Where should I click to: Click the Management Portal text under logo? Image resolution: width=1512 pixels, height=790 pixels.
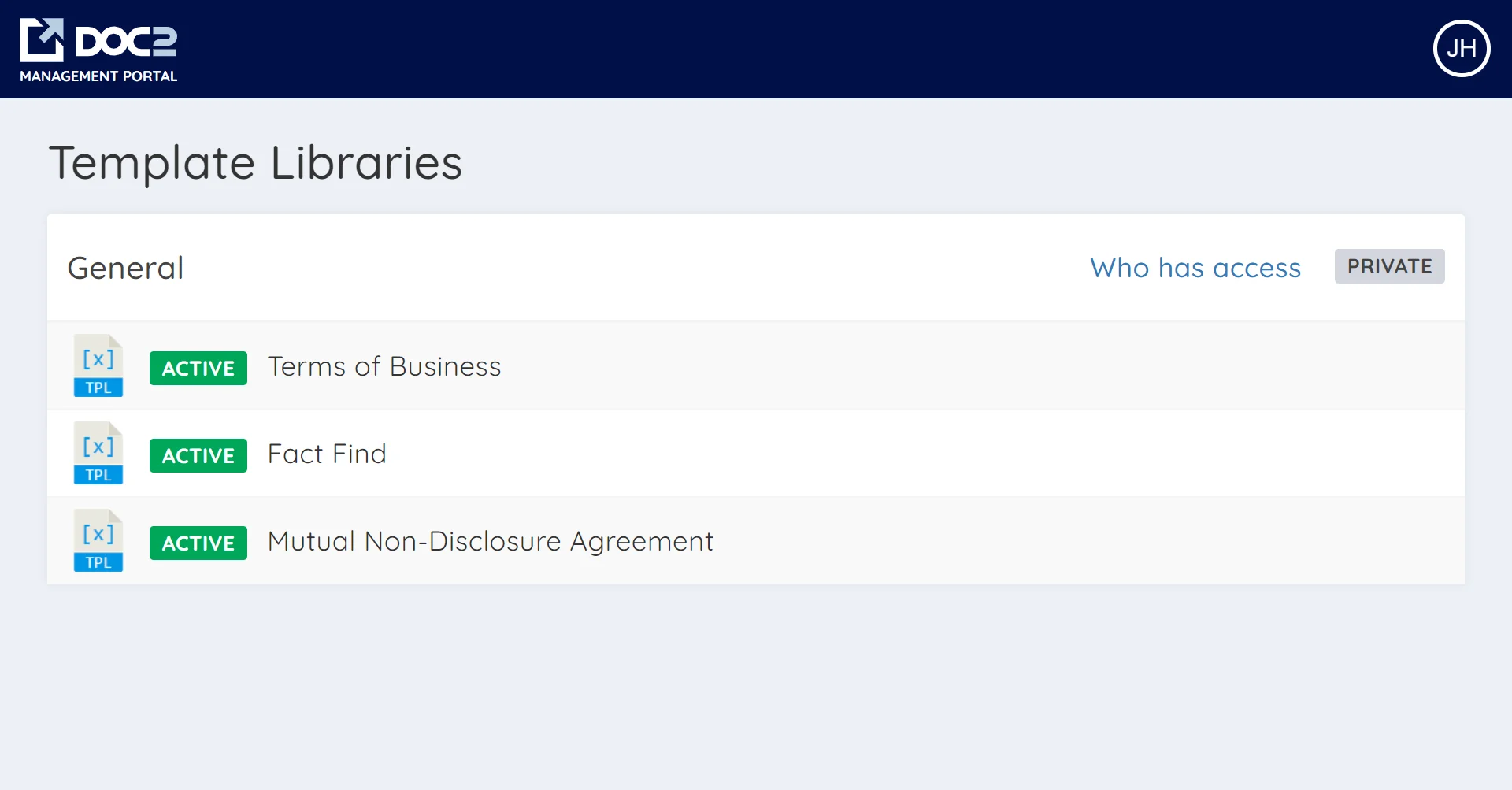click(x=98, y=76)
